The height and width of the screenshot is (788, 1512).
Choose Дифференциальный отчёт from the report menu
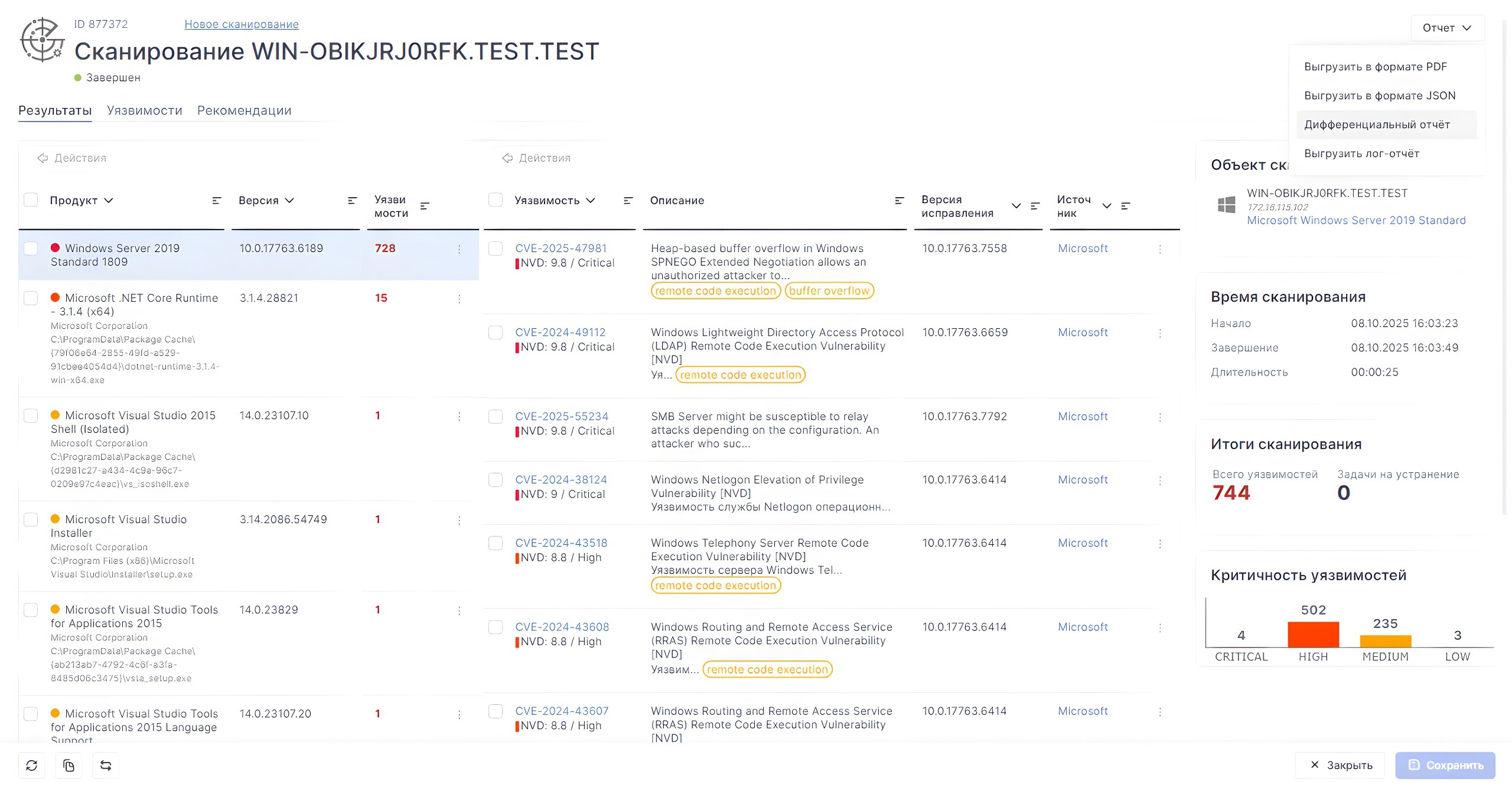[1377, 125]
